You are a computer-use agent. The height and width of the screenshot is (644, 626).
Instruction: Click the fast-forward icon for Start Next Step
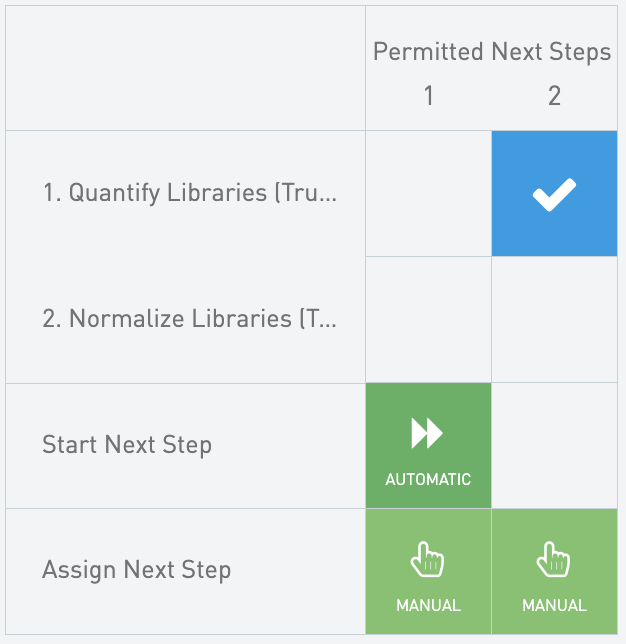(428, 433)
